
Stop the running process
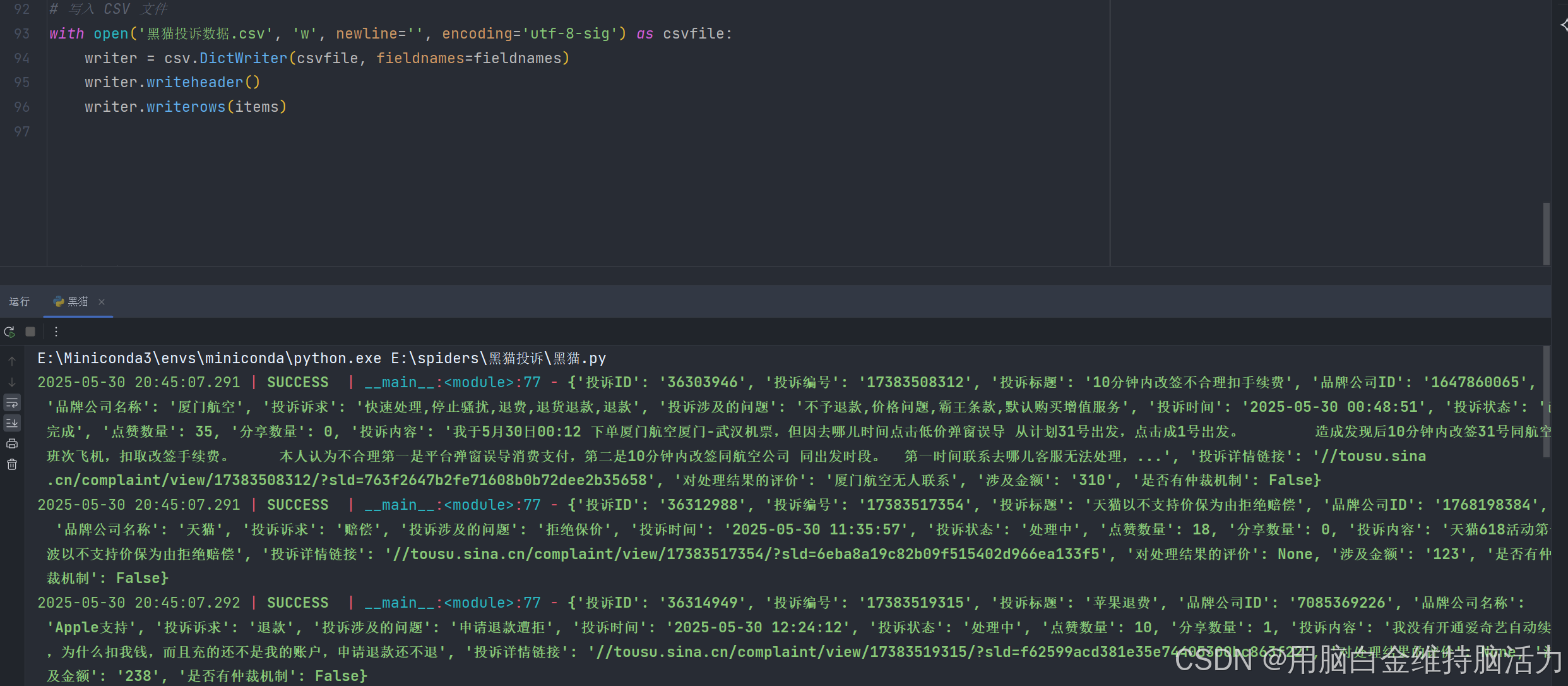pyautogui.click(x=30, y=332)
